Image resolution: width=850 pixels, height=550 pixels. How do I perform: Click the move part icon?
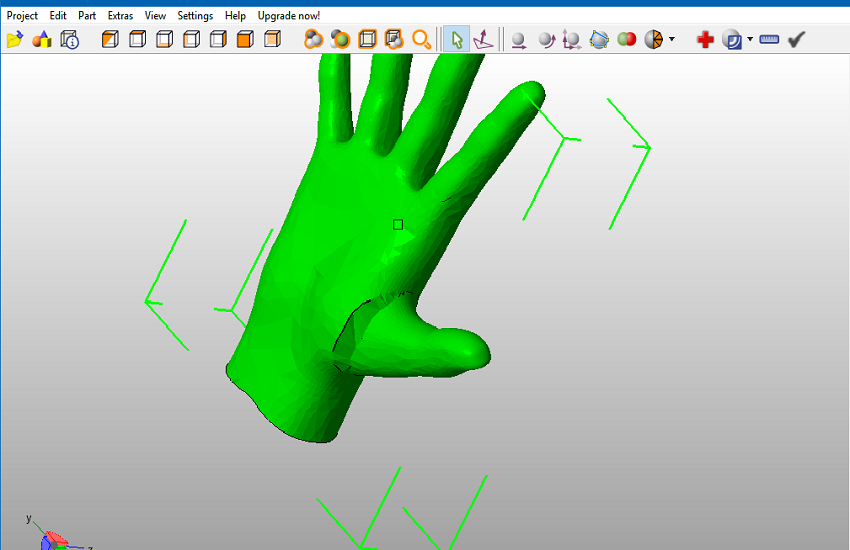pyautogui.click(x=519, y=41)
